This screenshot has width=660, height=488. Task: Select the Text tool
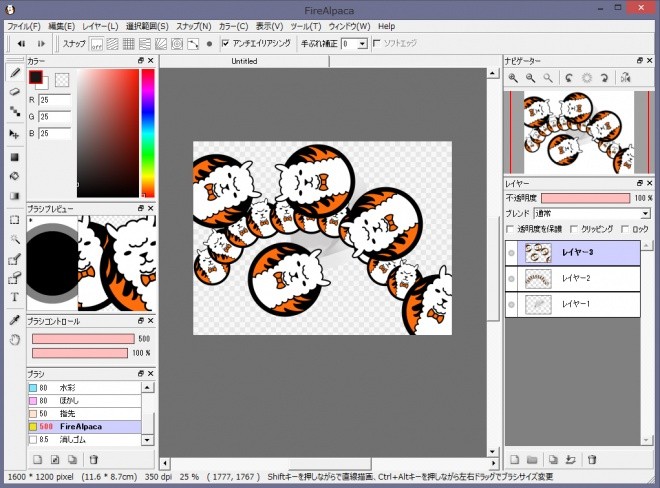click(x=15, y=297)
